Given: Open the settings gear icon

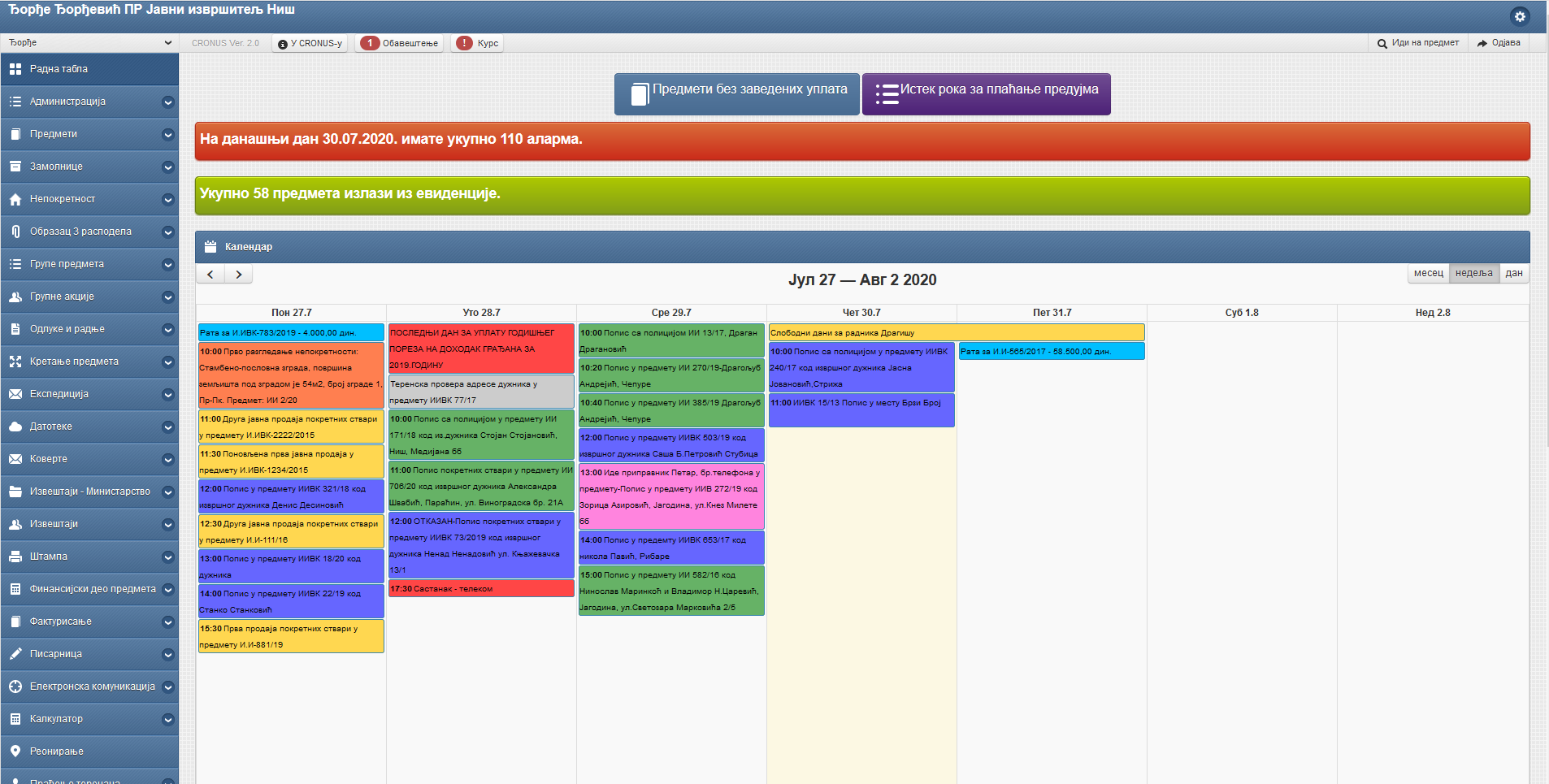Looking at the screenshot, I should pyautogui.click(x=1519, y=16).
